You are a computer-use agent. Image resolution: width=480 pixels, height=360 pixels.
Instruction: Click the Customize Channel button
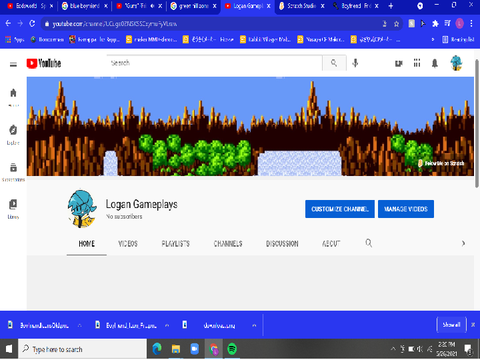tap(340, 209)
